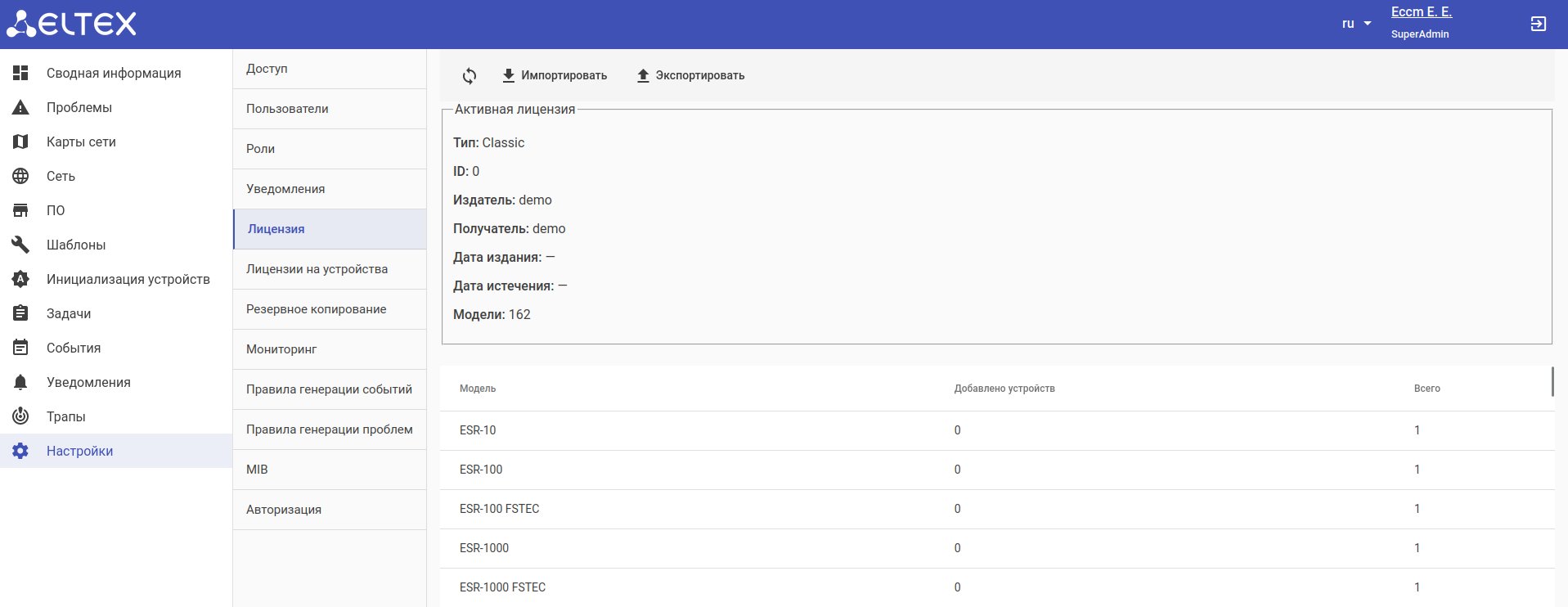Click the Problems warning triangle icon
The height and width of the screenshot is (607, 1568).
(x=20, y=107)
